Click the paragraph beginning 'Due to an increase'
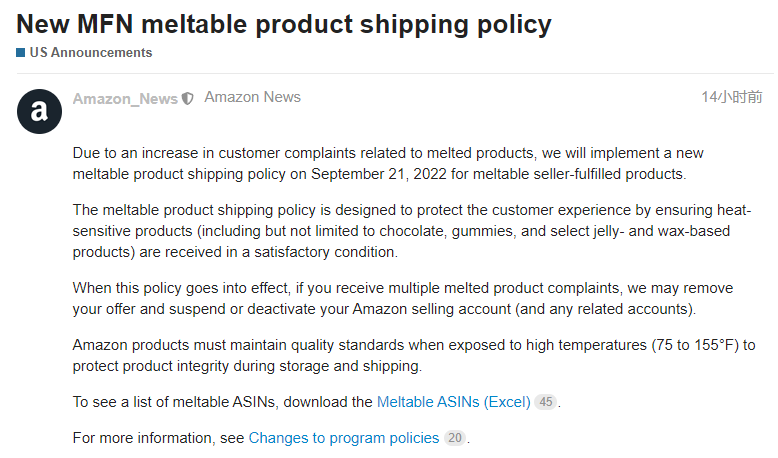Image resolution: width=778 pixels, height=458 pixels. [x=388, y=163]
